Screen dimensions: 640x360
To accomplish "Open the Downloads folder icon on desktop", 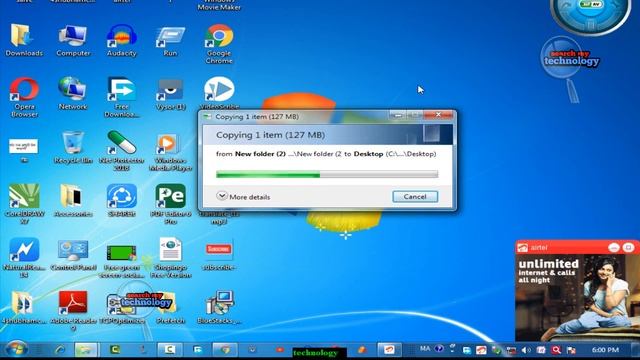I will tap(24, 40).
